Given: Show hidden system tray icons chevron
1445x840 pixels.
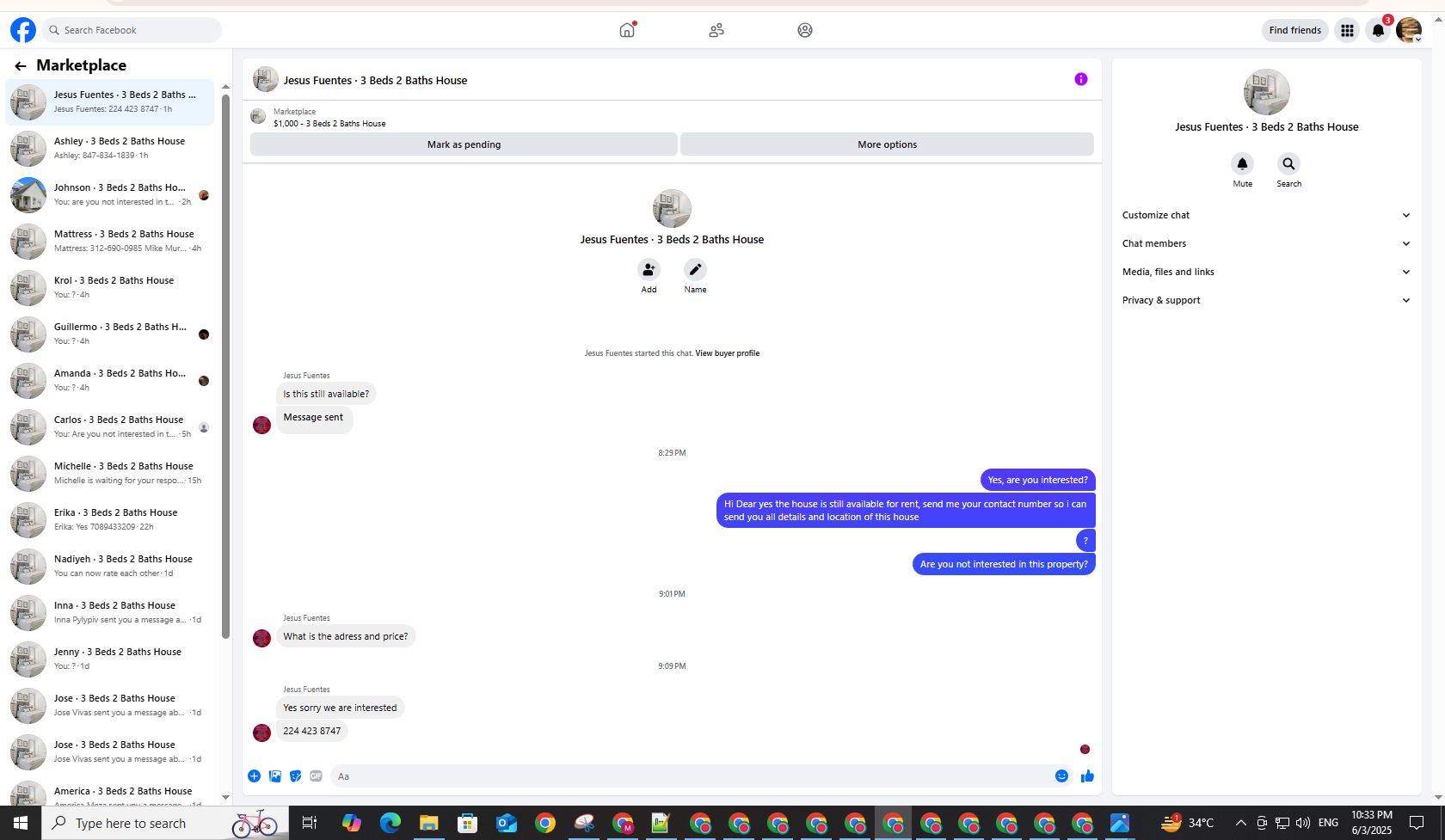Looking at the screenshot, I should click(1240, 823).
